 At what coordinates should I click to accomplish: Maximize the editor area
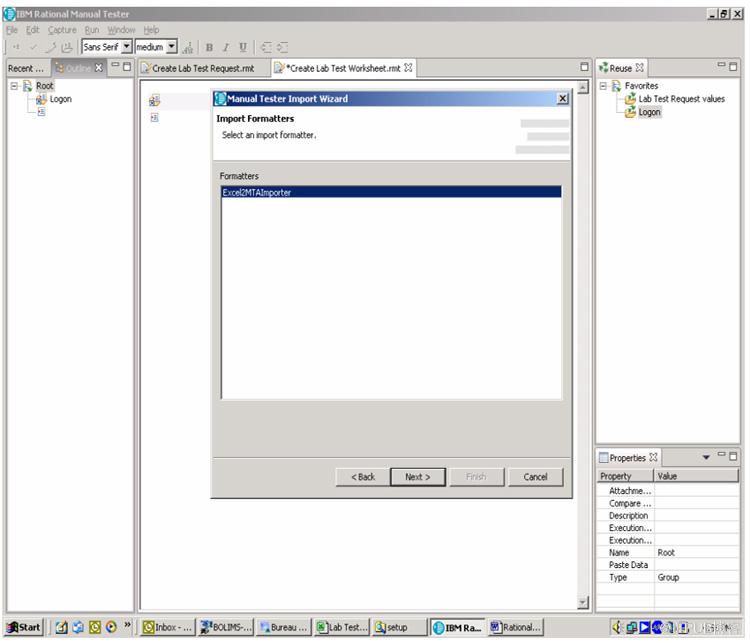coord(585,67)
